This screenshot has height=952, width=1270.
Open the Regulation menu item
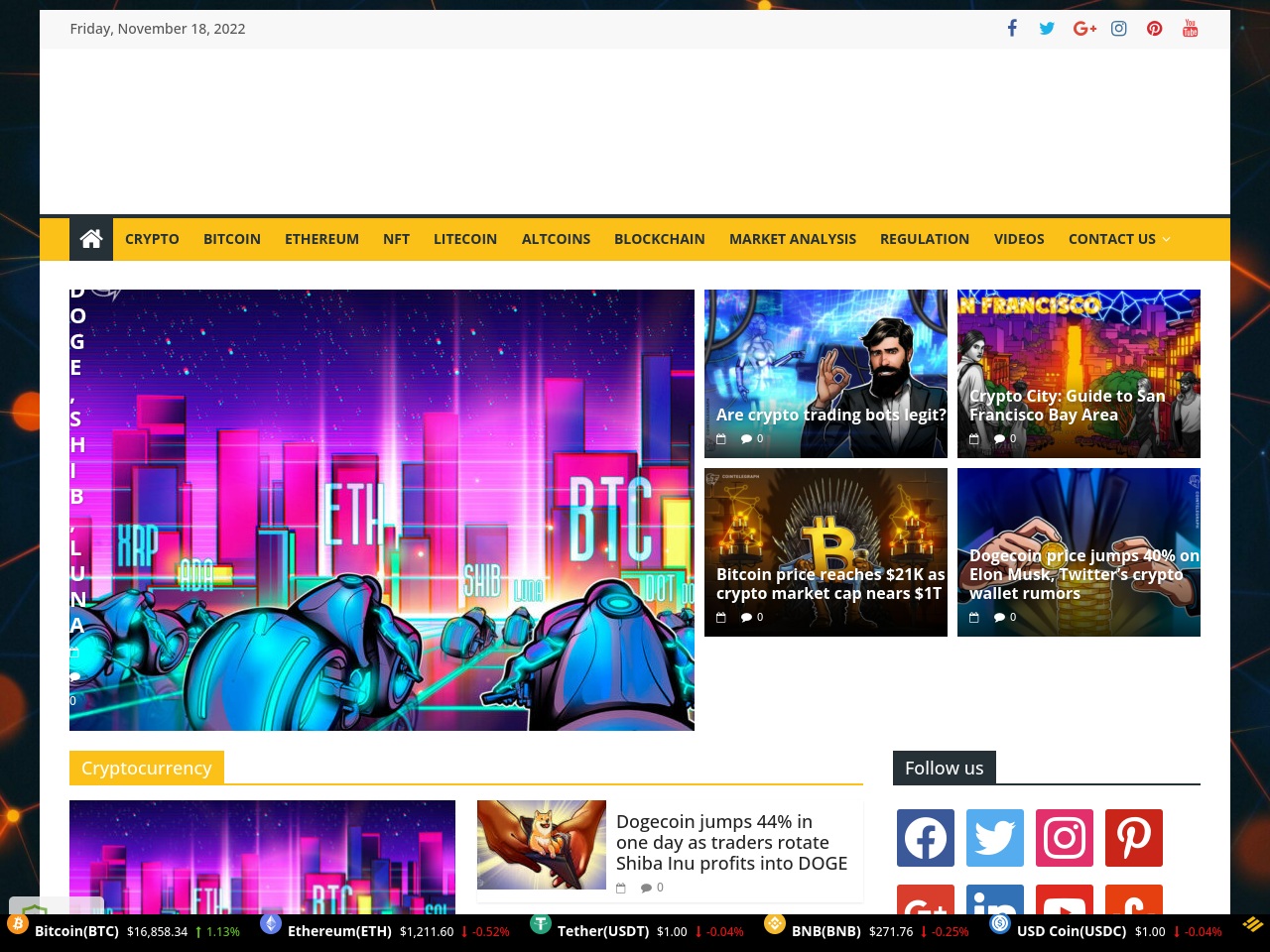click(925, 239)
